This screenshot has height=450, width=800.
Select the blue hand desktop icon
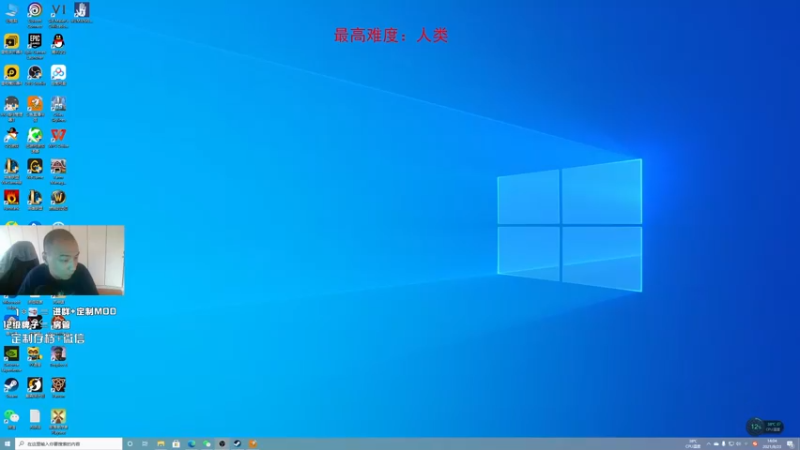point(82,11)
